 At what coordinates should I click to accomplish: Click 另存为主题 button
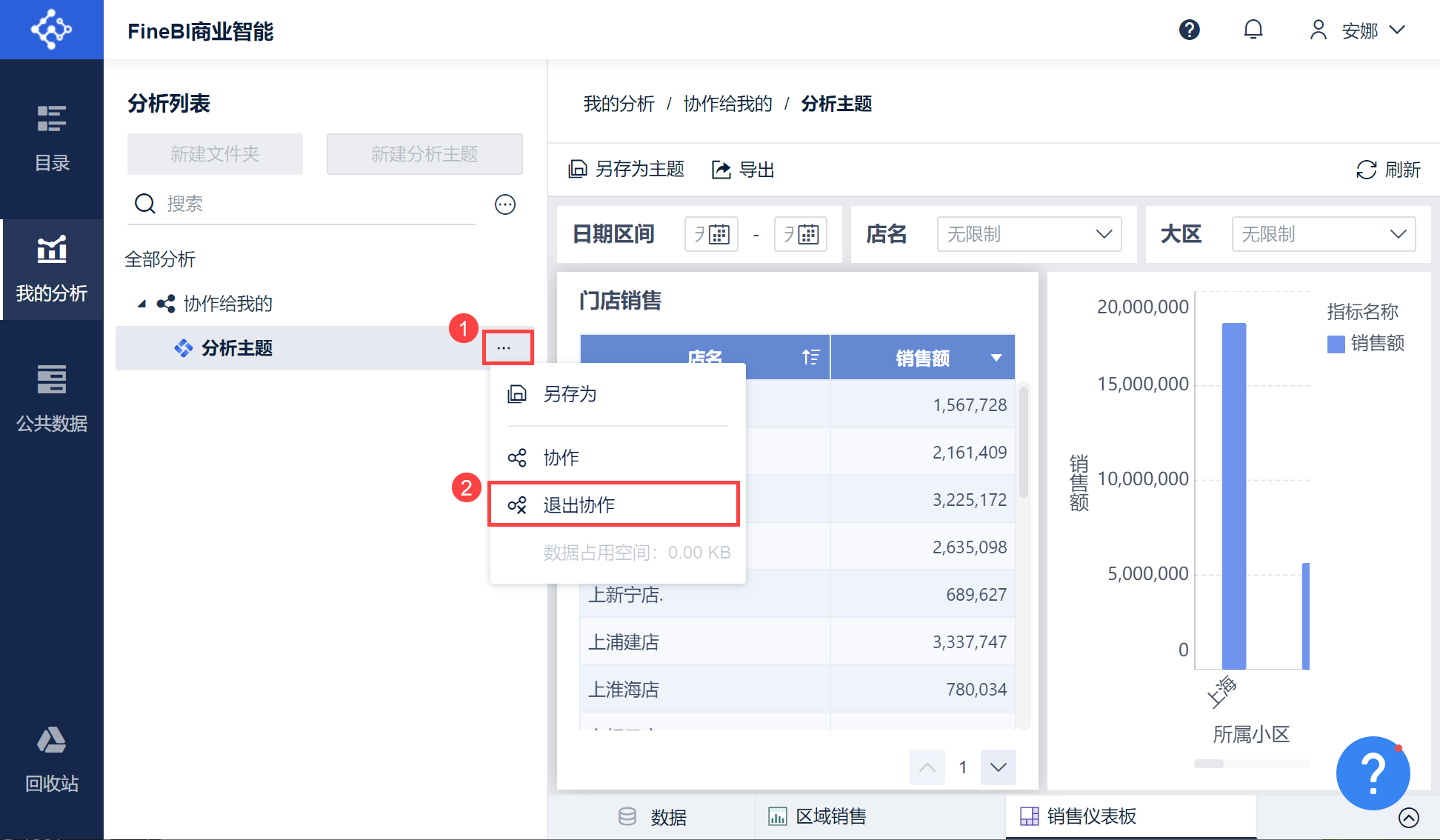point(627,170)
